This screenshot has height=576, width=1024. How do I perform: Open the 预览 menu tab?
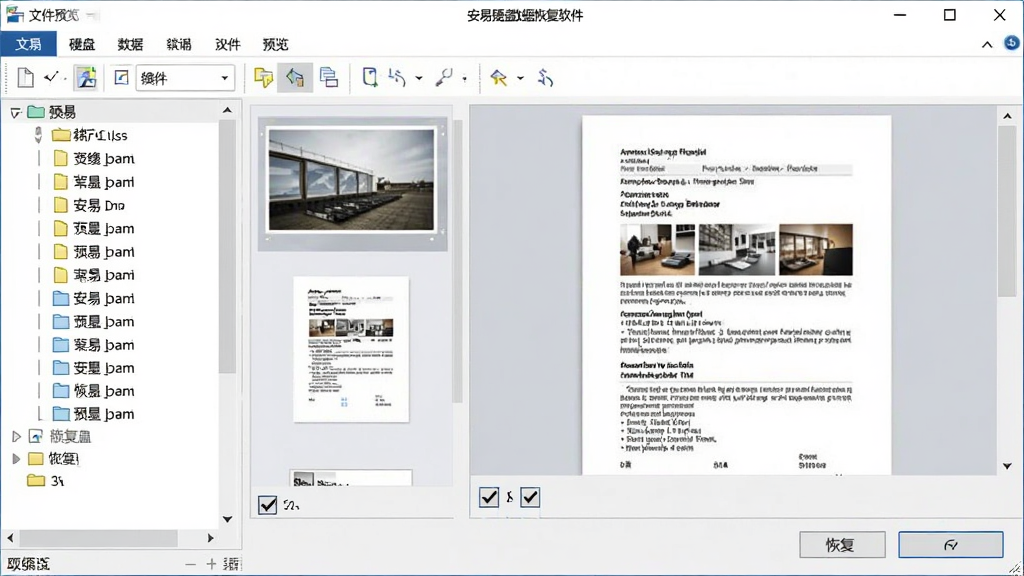[275, 44]
